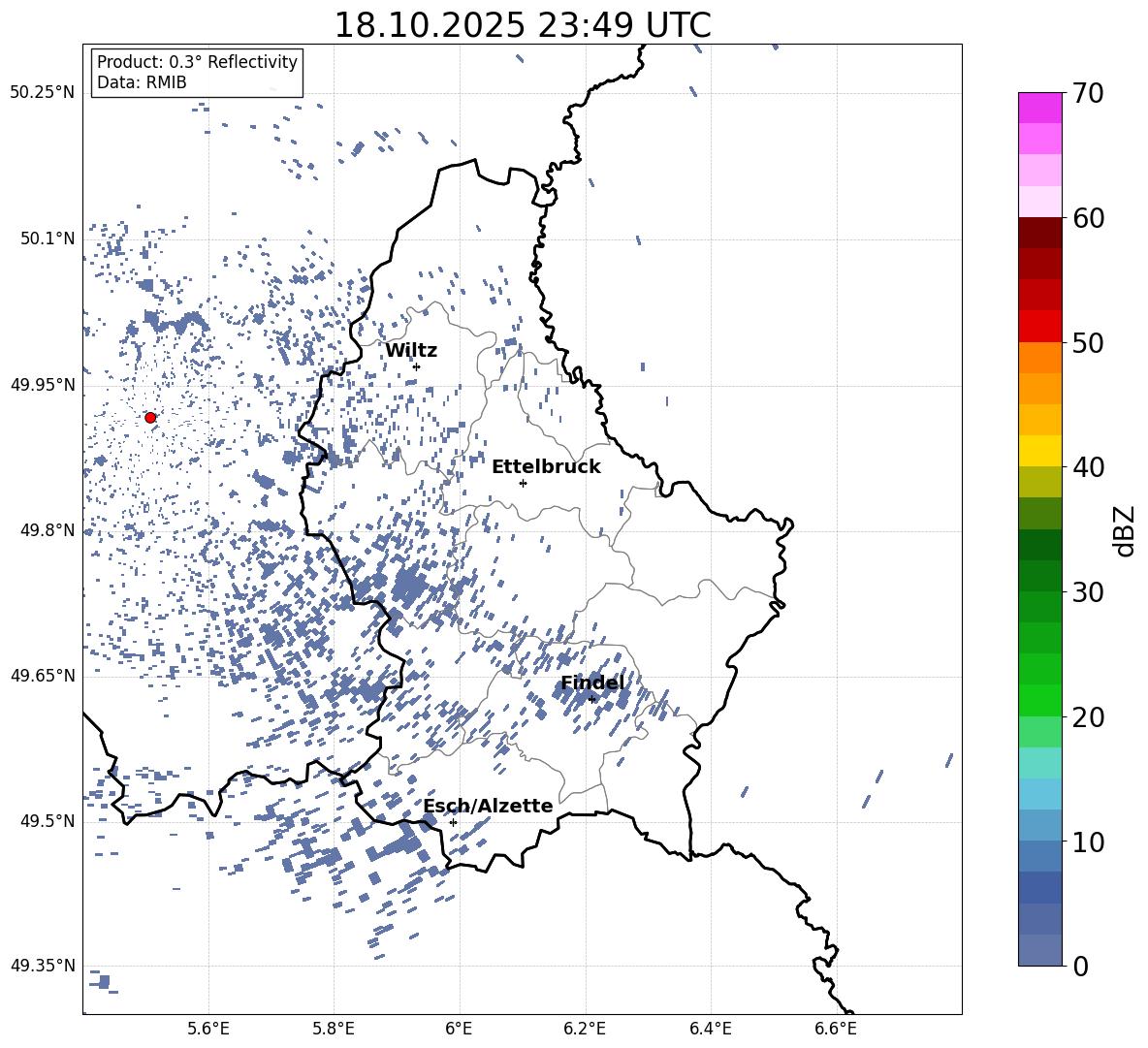Click the 6.2°E longitude label
Image resolution: width=1148 pixels, height=1048 pixels.
(585, 1029)
